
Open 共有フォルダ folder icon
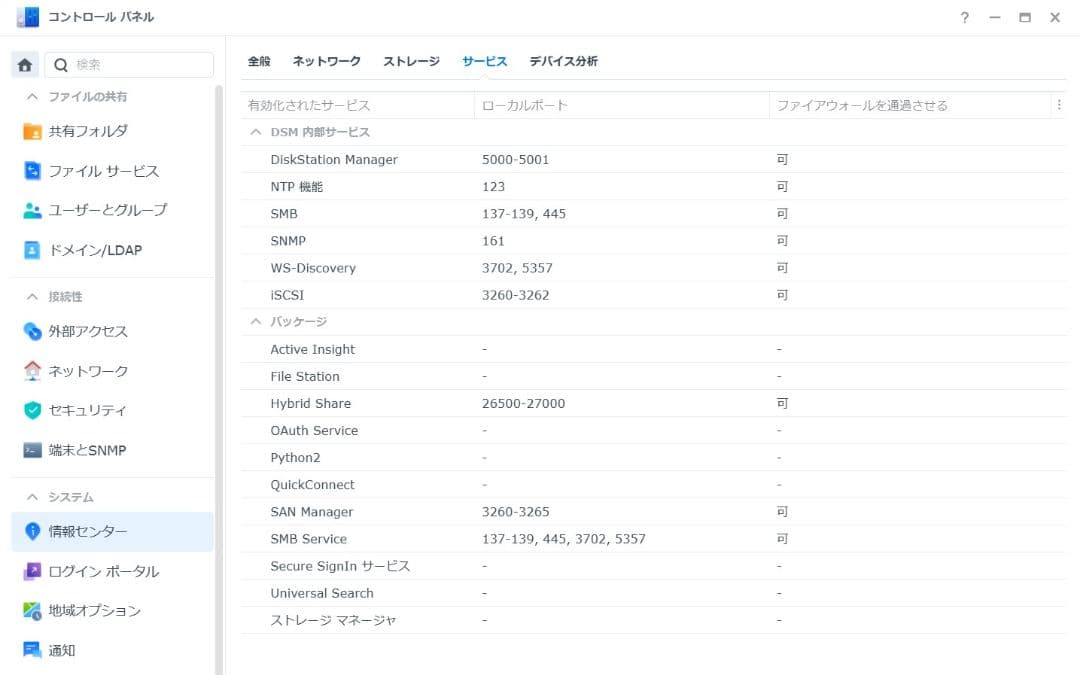tap(32, 131)
